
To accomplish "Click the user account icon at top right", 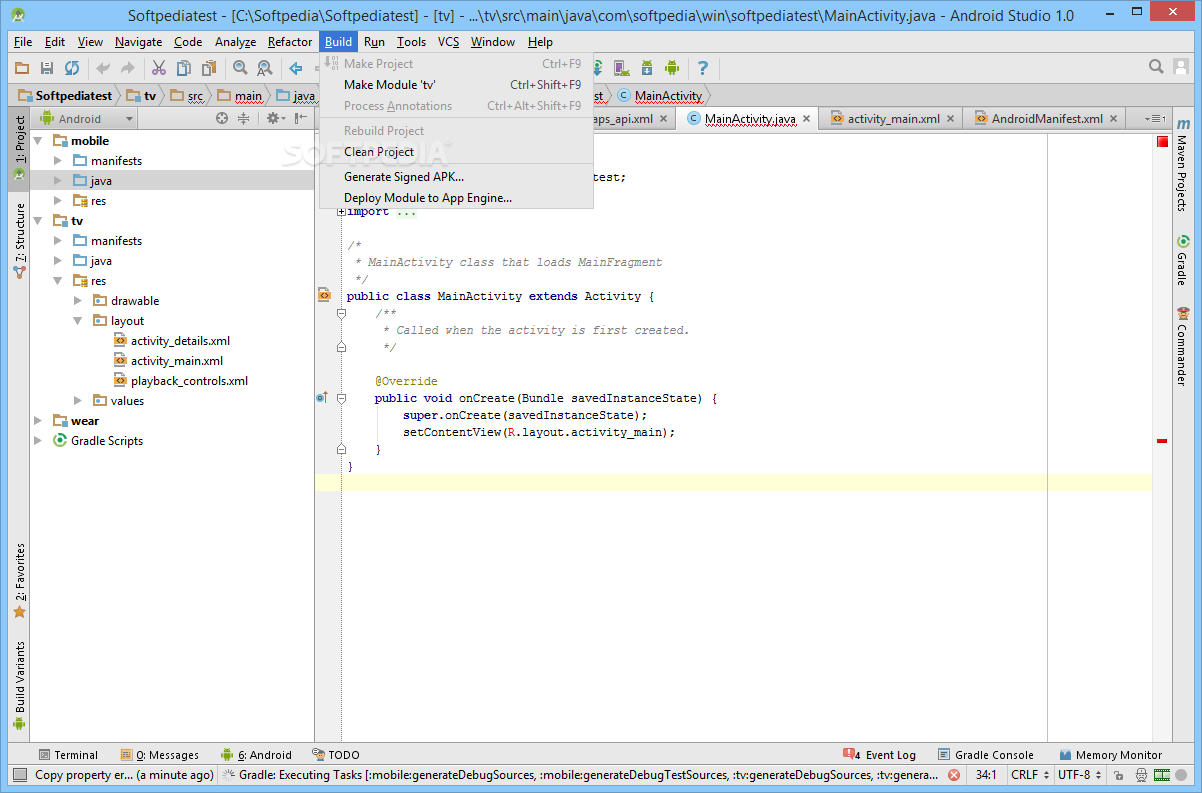I will click(1179, 67).
